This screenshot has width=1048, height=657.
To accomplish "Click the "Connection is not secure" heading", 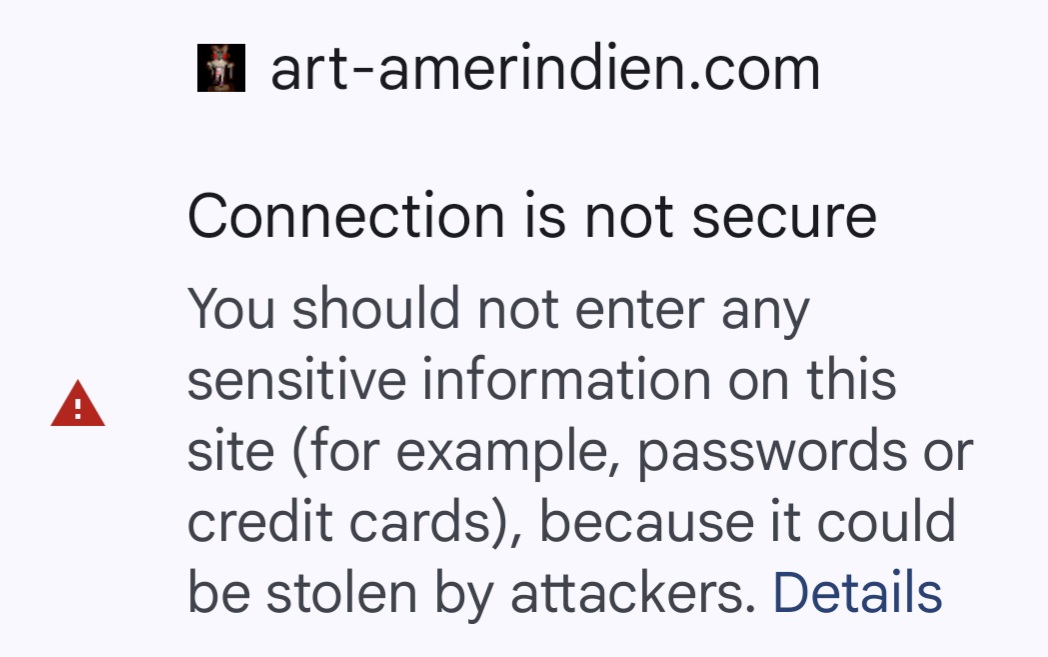I will (531, 217).
